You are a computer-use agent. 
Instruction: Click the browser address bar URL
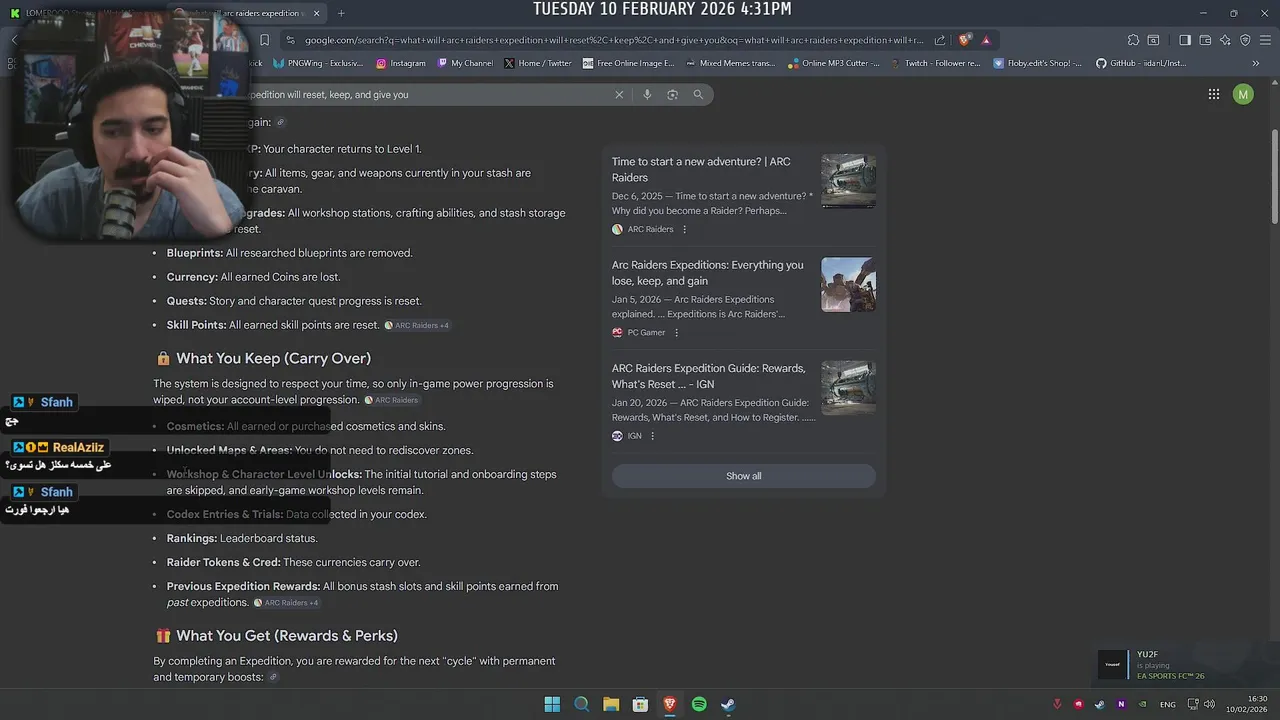(615, 40)
